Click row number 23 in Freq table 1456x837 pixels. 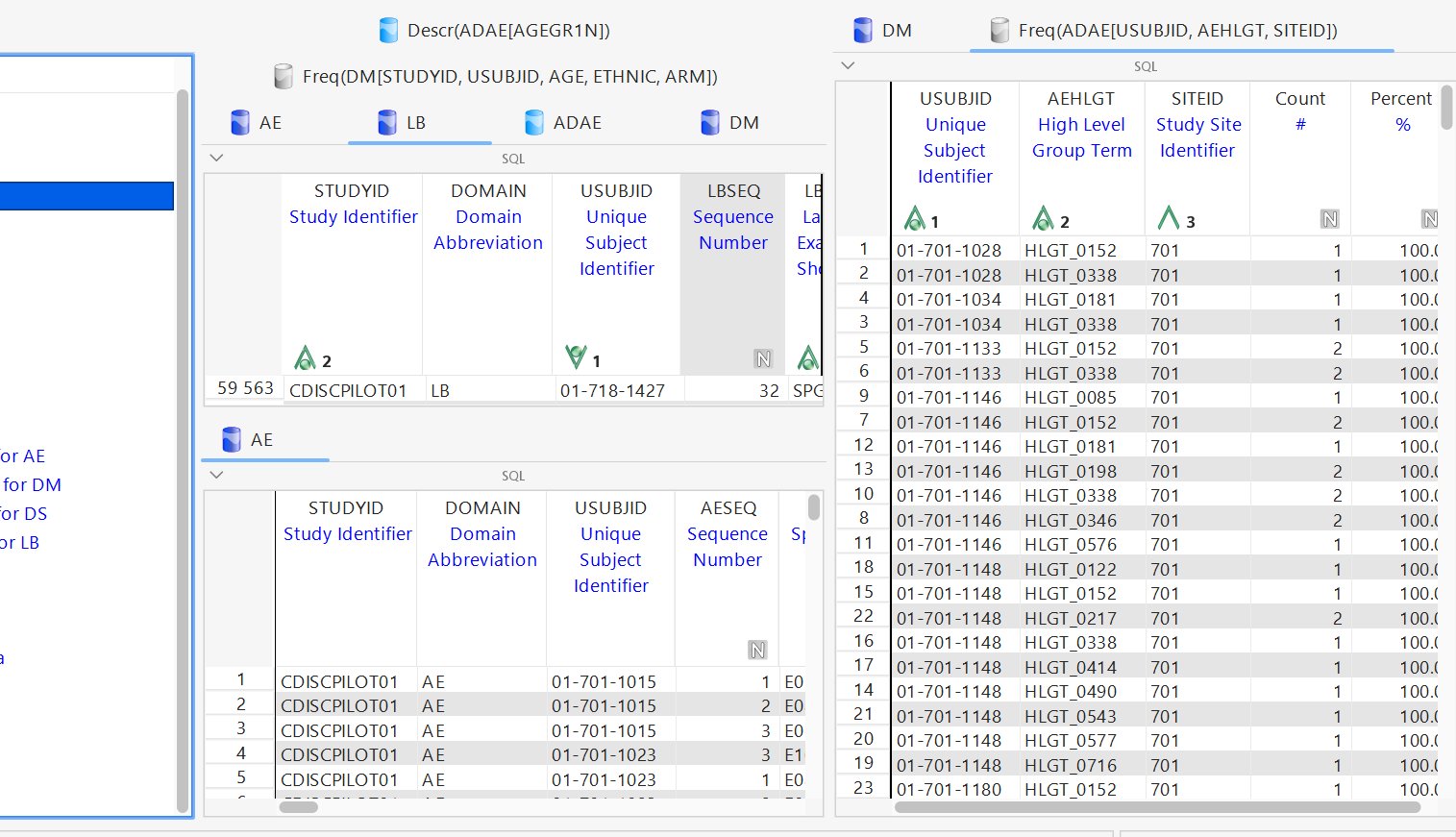coord(864,788)
